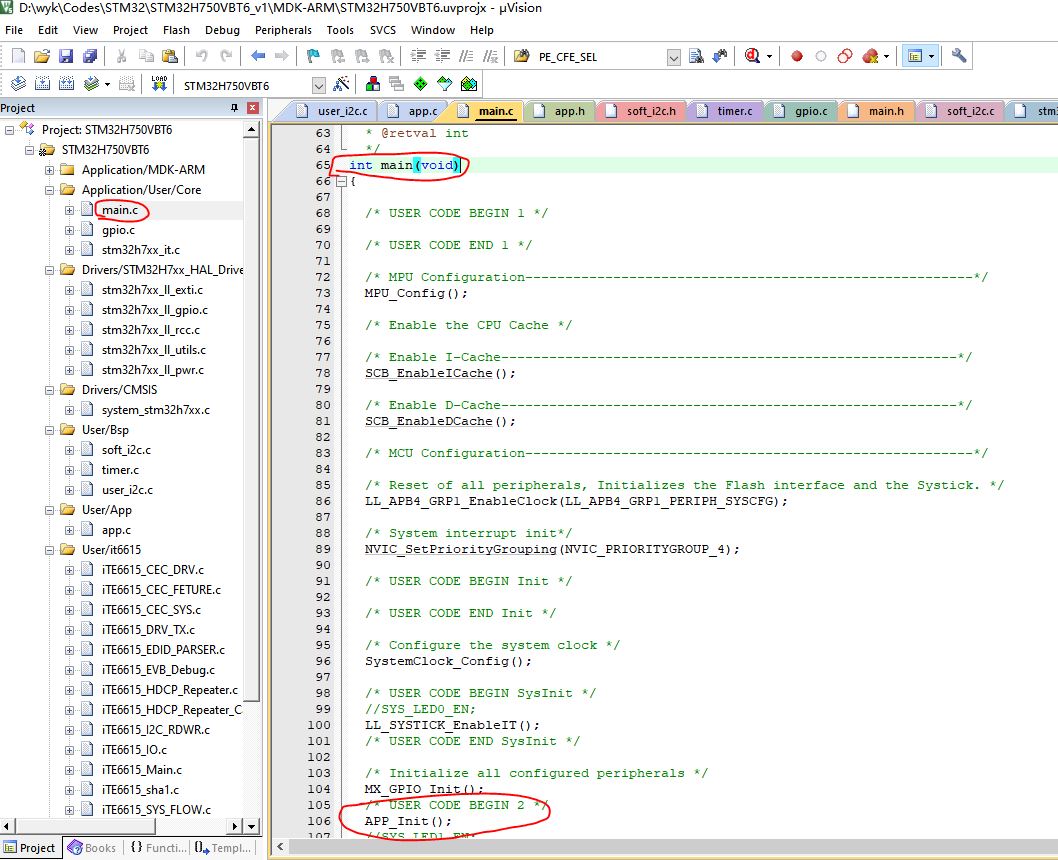This screenshot has height=860, width=1058.
Task: Click the Translate file icon in the build toolbar
Action: 18,84
